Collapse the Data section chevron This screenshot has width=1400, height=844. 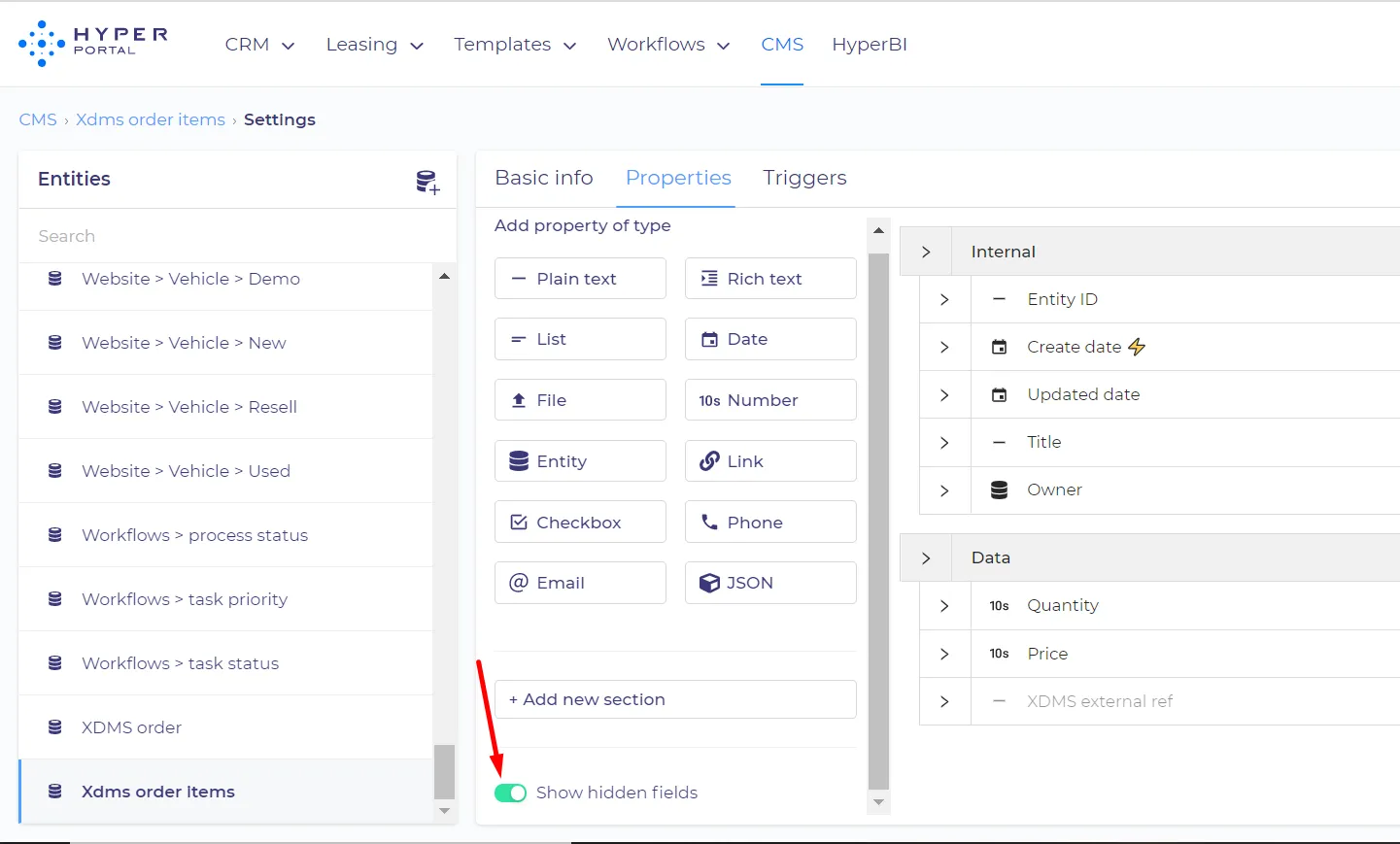click(926, 557)
